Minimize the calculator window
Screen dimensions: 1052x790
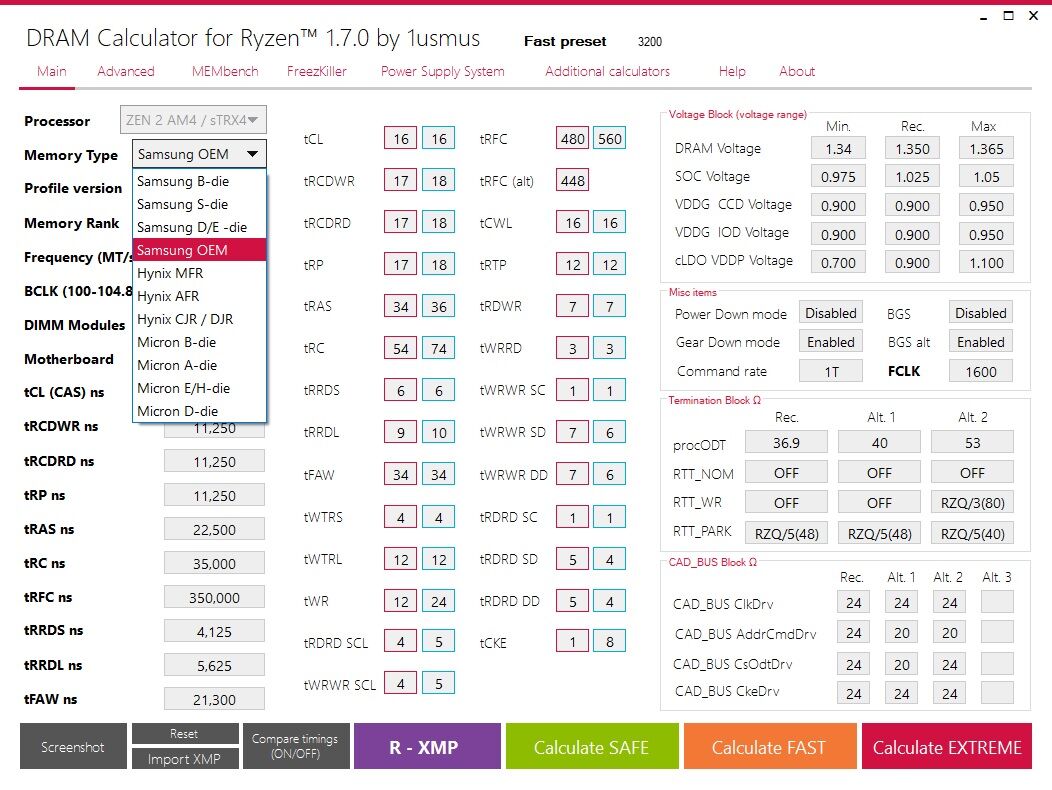[984, 17]
